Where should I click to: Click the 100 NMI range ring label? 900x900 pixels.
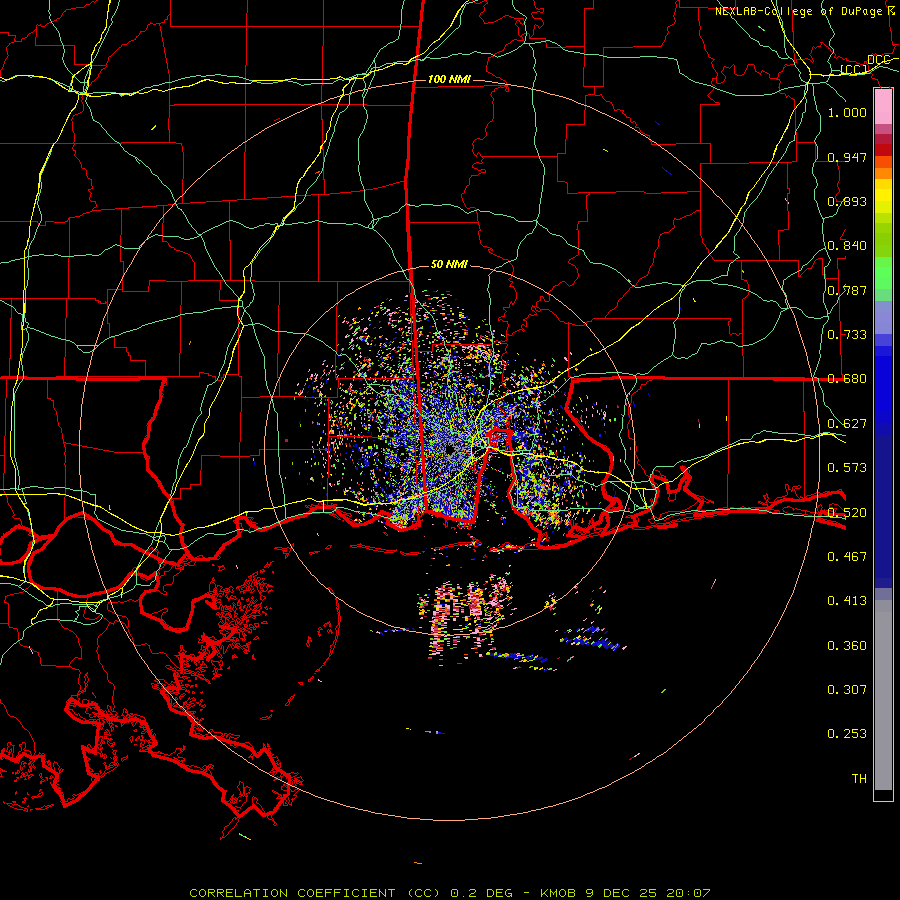click(x=449, y=79)
